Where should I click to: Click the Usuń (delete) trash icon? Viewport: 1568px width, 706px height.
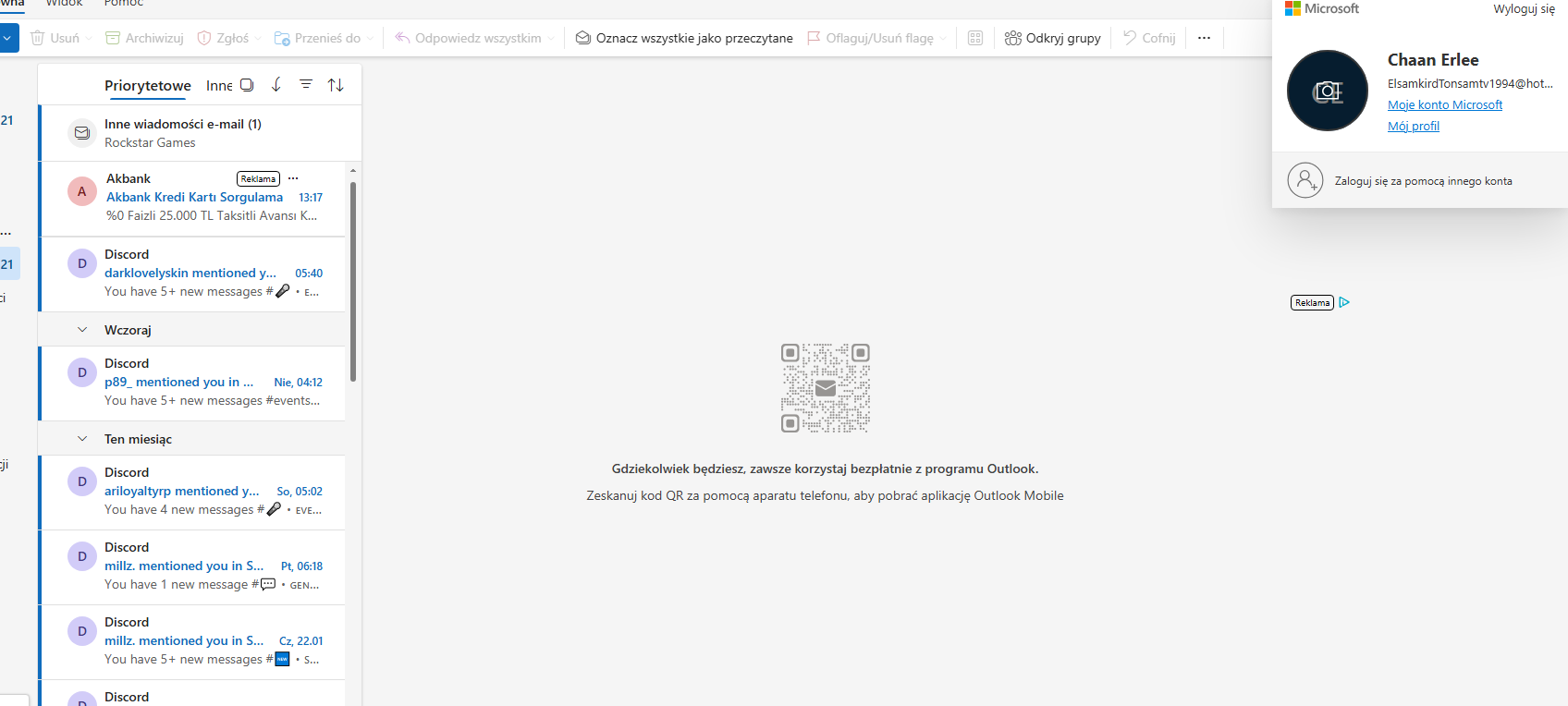(38, 38)
